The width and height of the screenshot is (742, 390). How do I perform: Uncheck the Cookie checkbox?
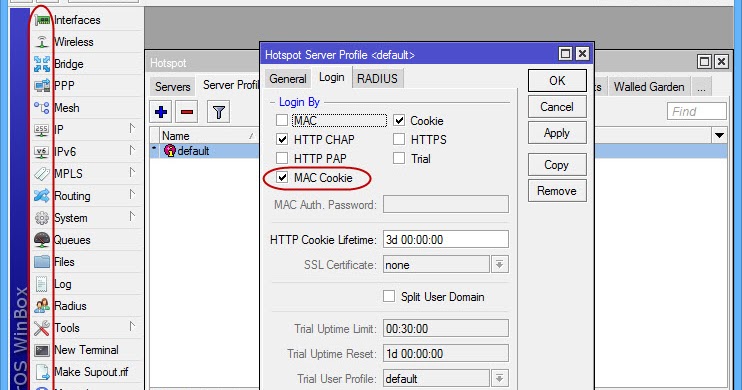[399, 120]
